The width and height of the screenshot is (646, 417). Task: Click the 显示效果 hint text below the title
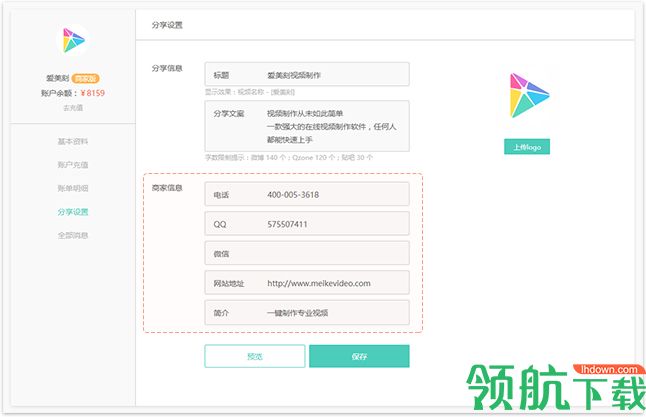(250, 92)
